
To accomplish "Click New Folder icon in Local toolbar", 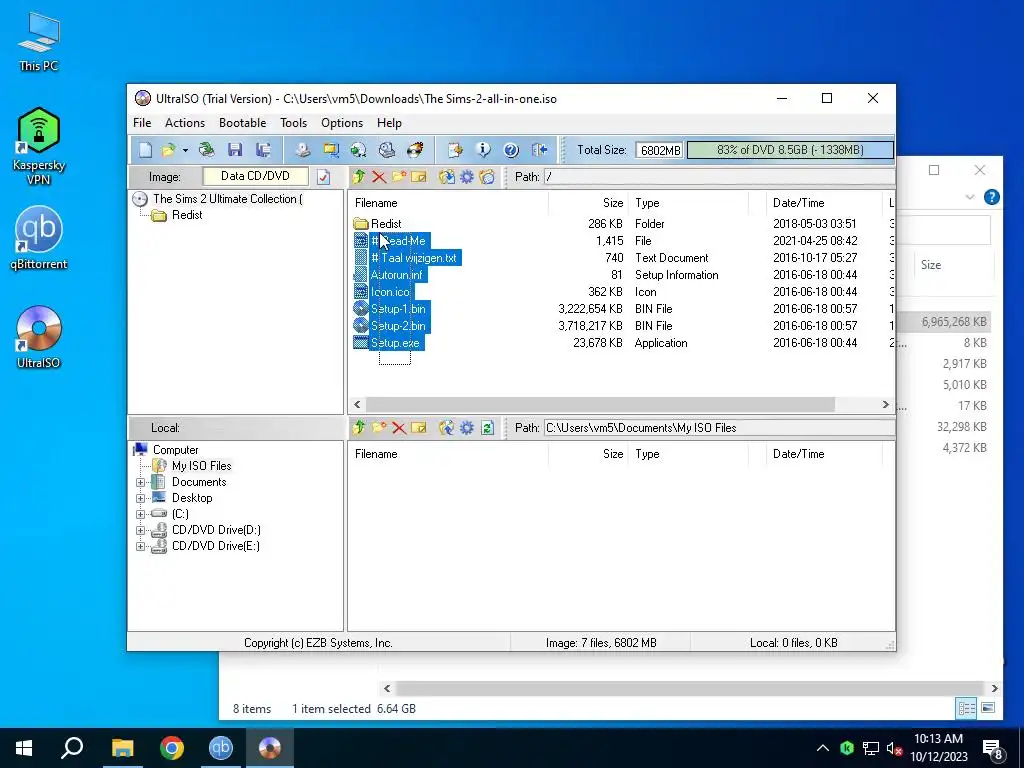I will 379,428.
